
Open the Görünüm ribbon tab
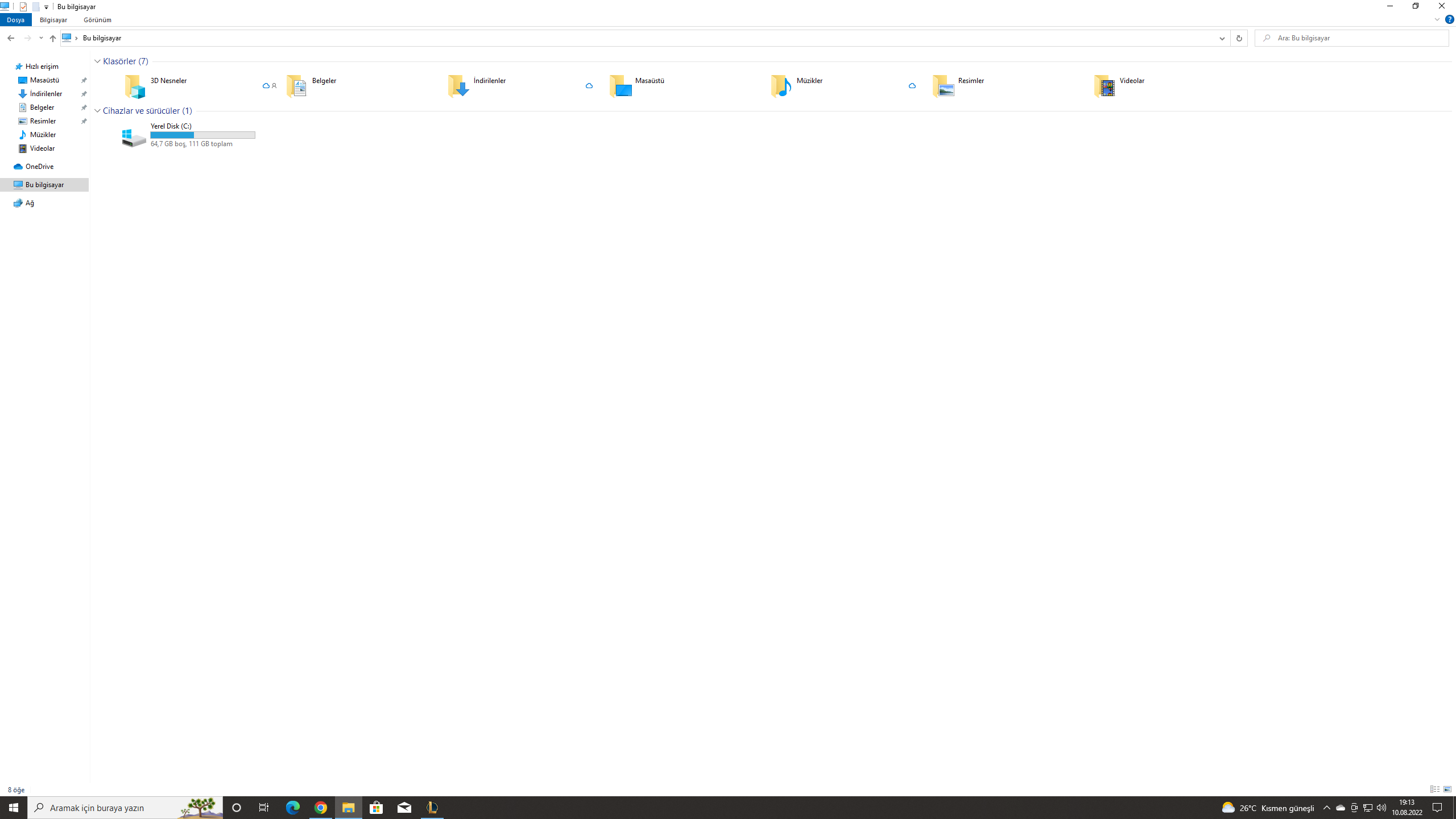pyautogui.click(x=97, y=20)
